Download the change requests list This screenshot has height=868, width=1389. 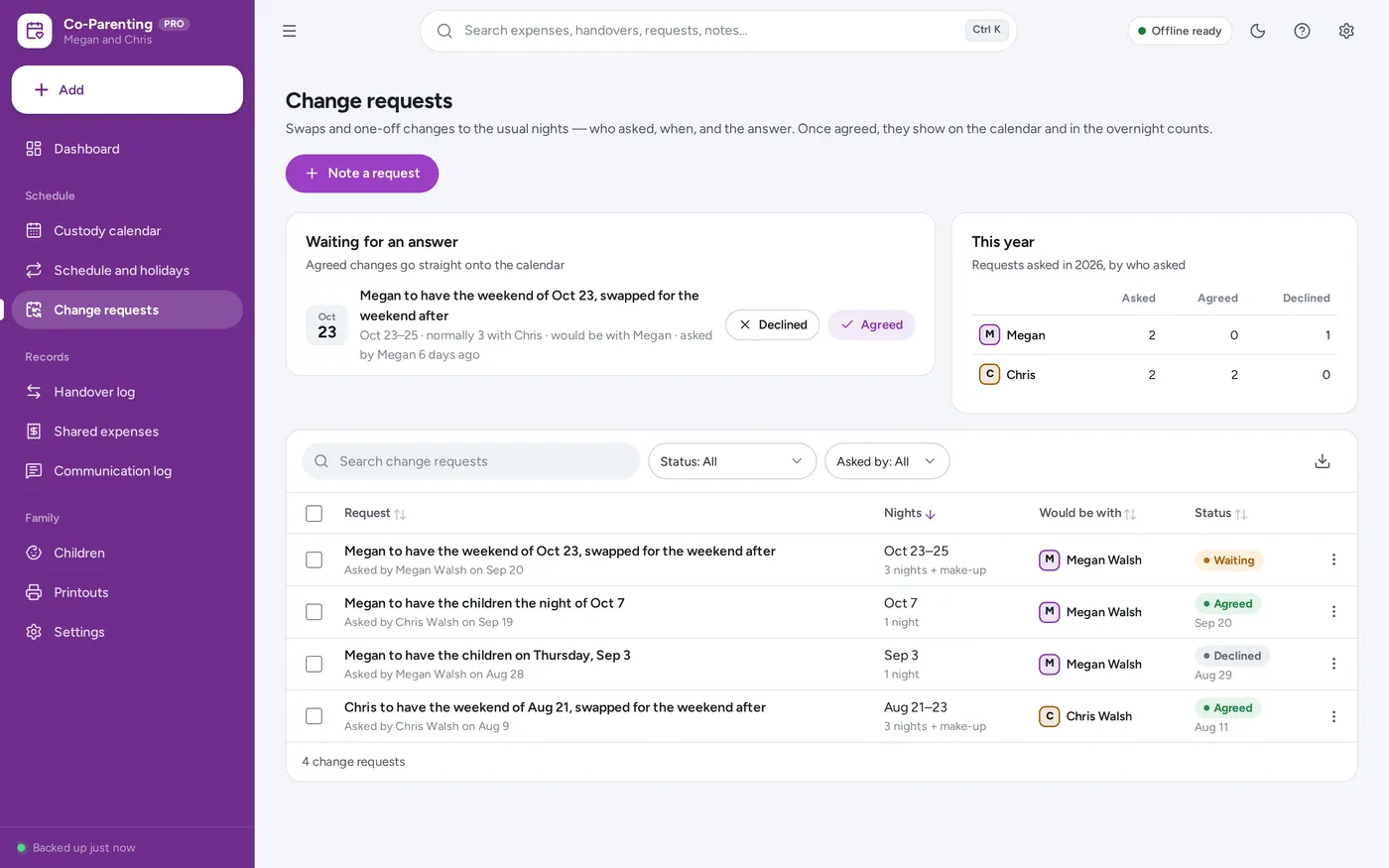[1323, 461]
